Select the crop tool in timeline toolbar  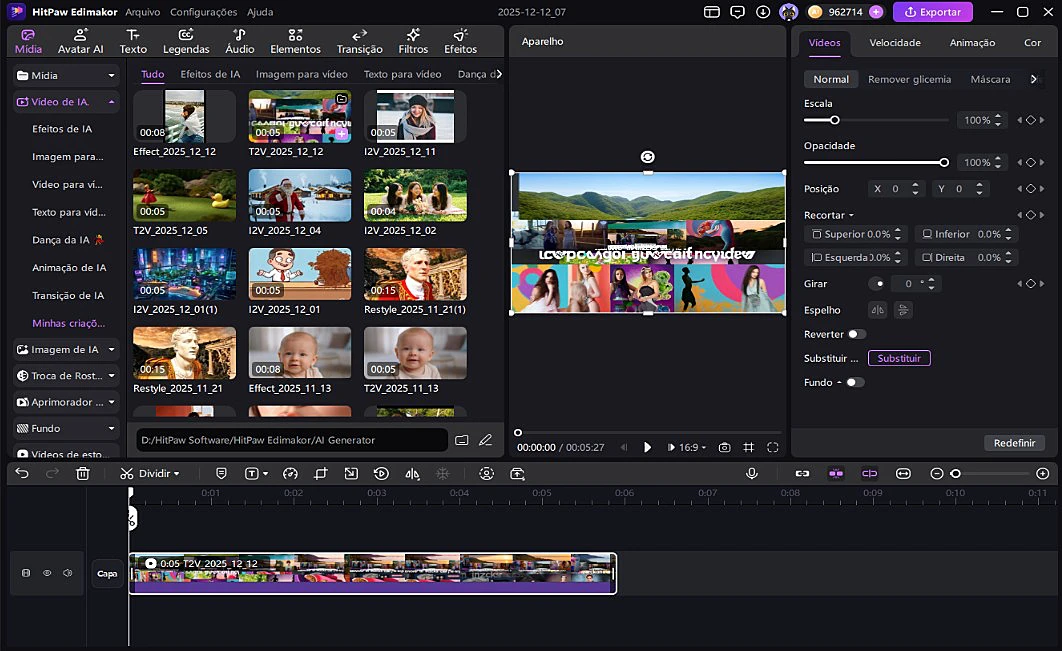point(320,473)
